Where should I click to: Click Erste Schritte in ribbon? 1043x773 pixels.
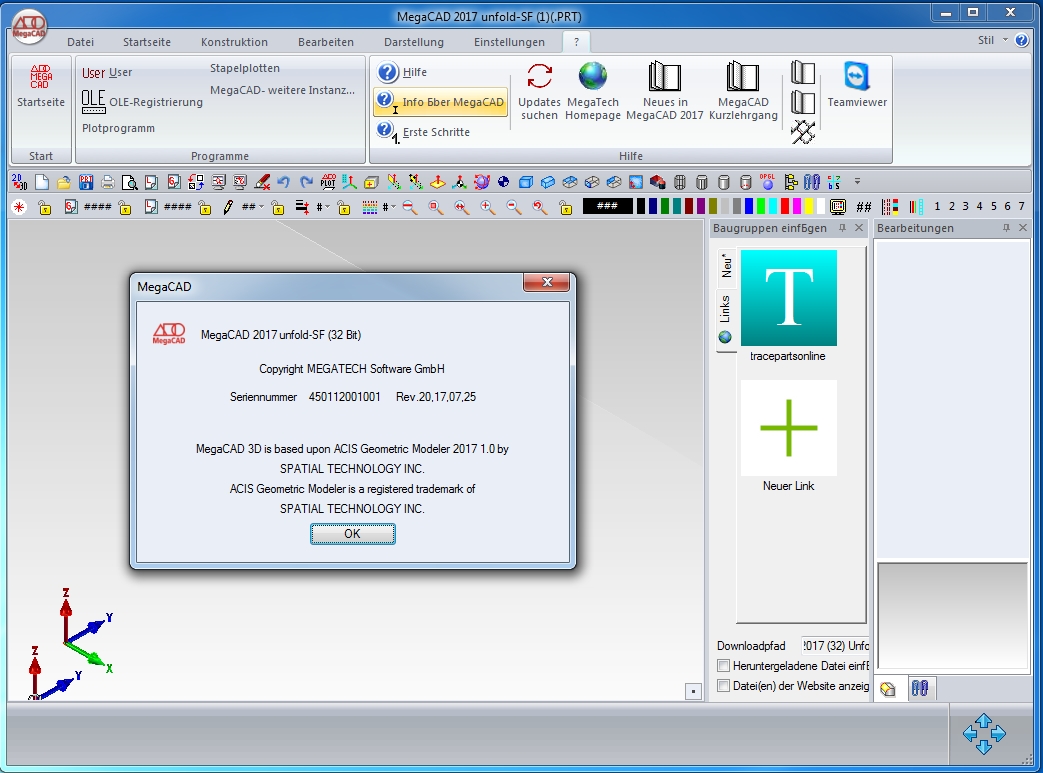[423, 132]
